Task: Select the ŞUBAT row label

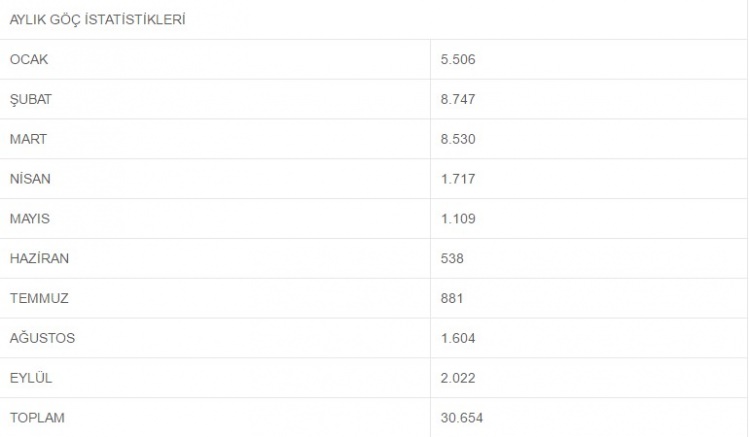Action: 31,99
